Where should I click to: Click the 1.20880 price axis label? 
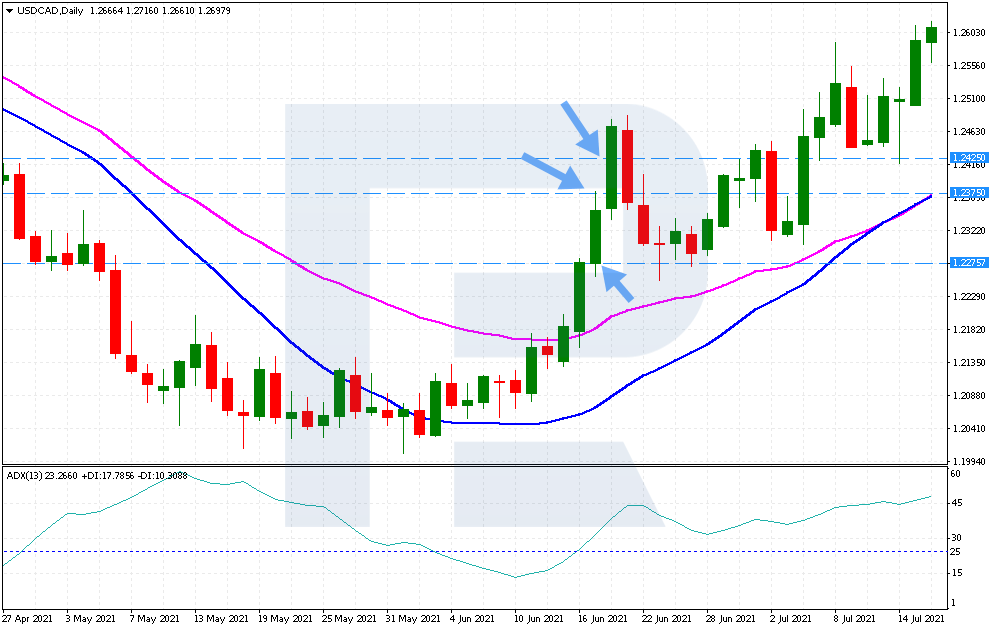coord(969,396)
